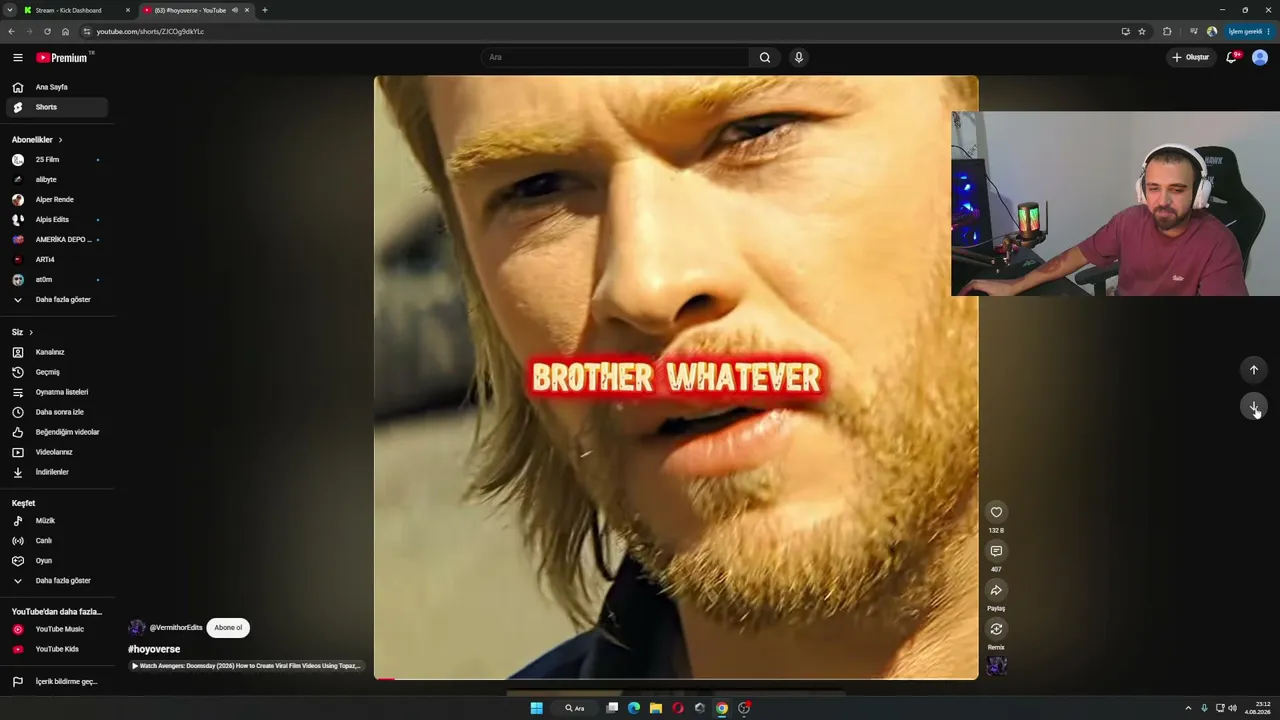Open the browser home page button
Image resolution: width=1280 pixels, height=720 pixels.
[66, 31]
